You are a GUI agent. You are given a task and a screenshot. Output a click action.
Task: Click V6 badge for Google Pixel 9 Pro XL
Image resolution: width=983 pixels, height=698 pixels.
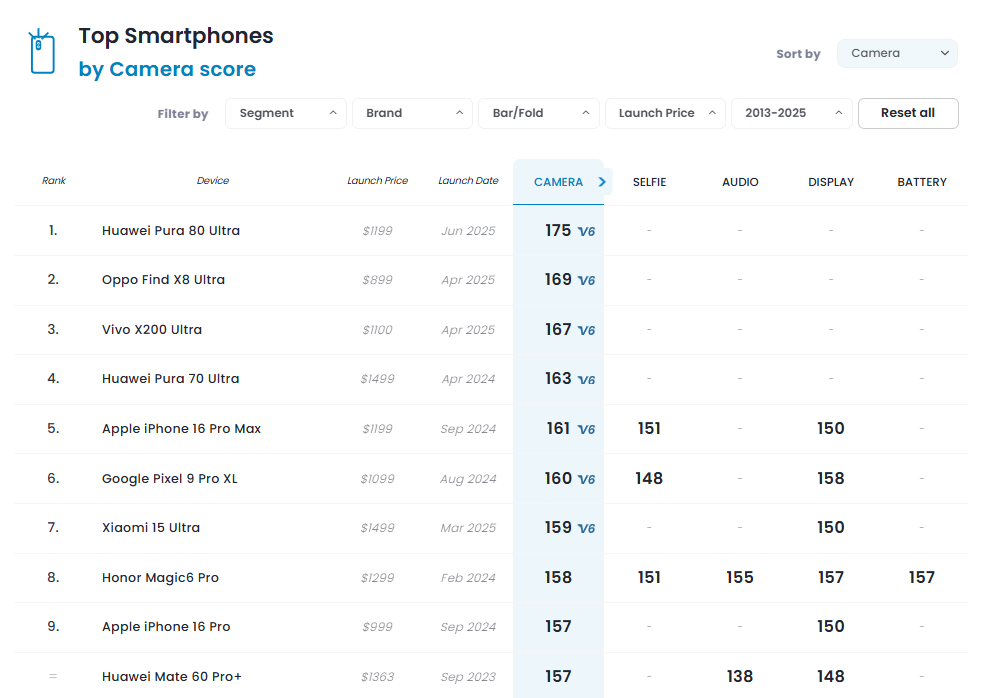[586, 479]
